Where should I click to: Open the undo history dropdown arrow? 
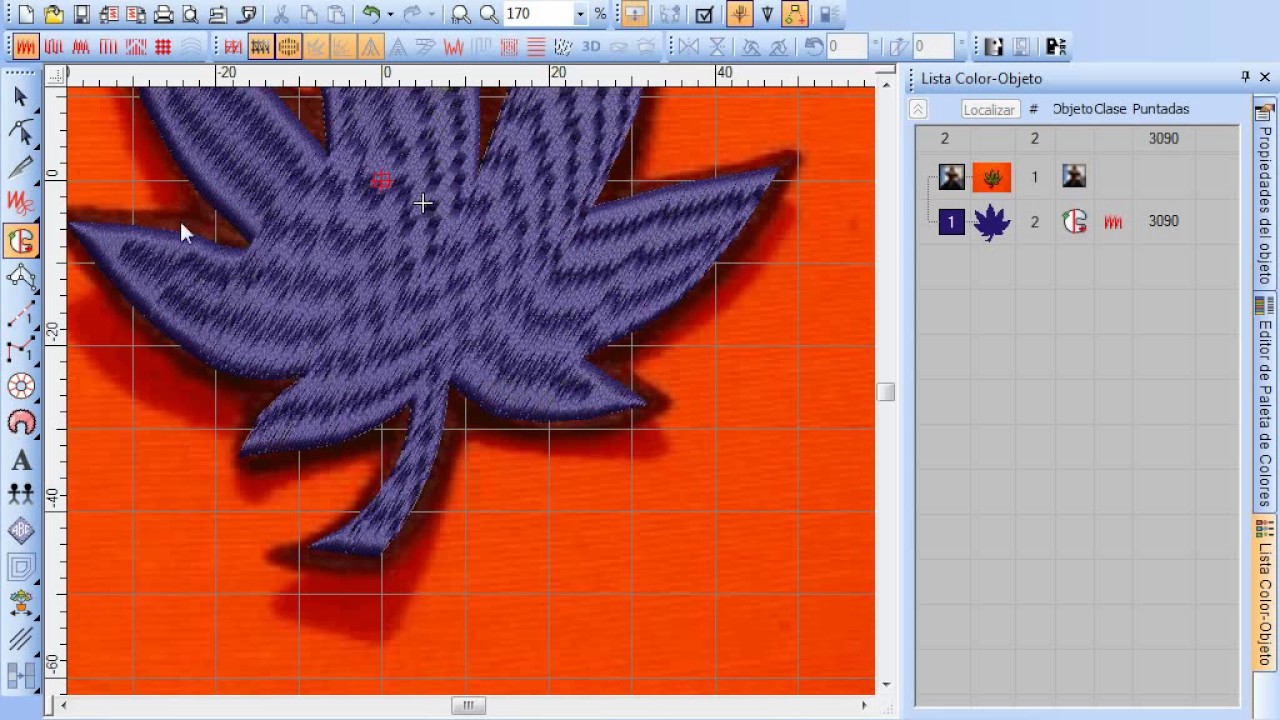[x=390, y=14]
